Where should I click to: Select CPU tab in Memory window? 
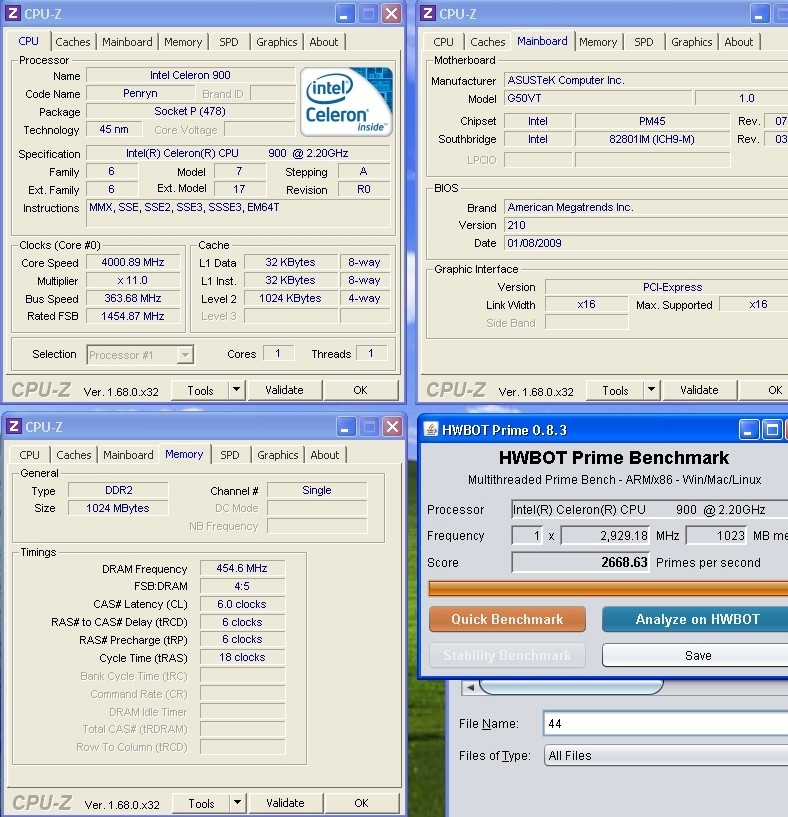click(x=29, y=455)
